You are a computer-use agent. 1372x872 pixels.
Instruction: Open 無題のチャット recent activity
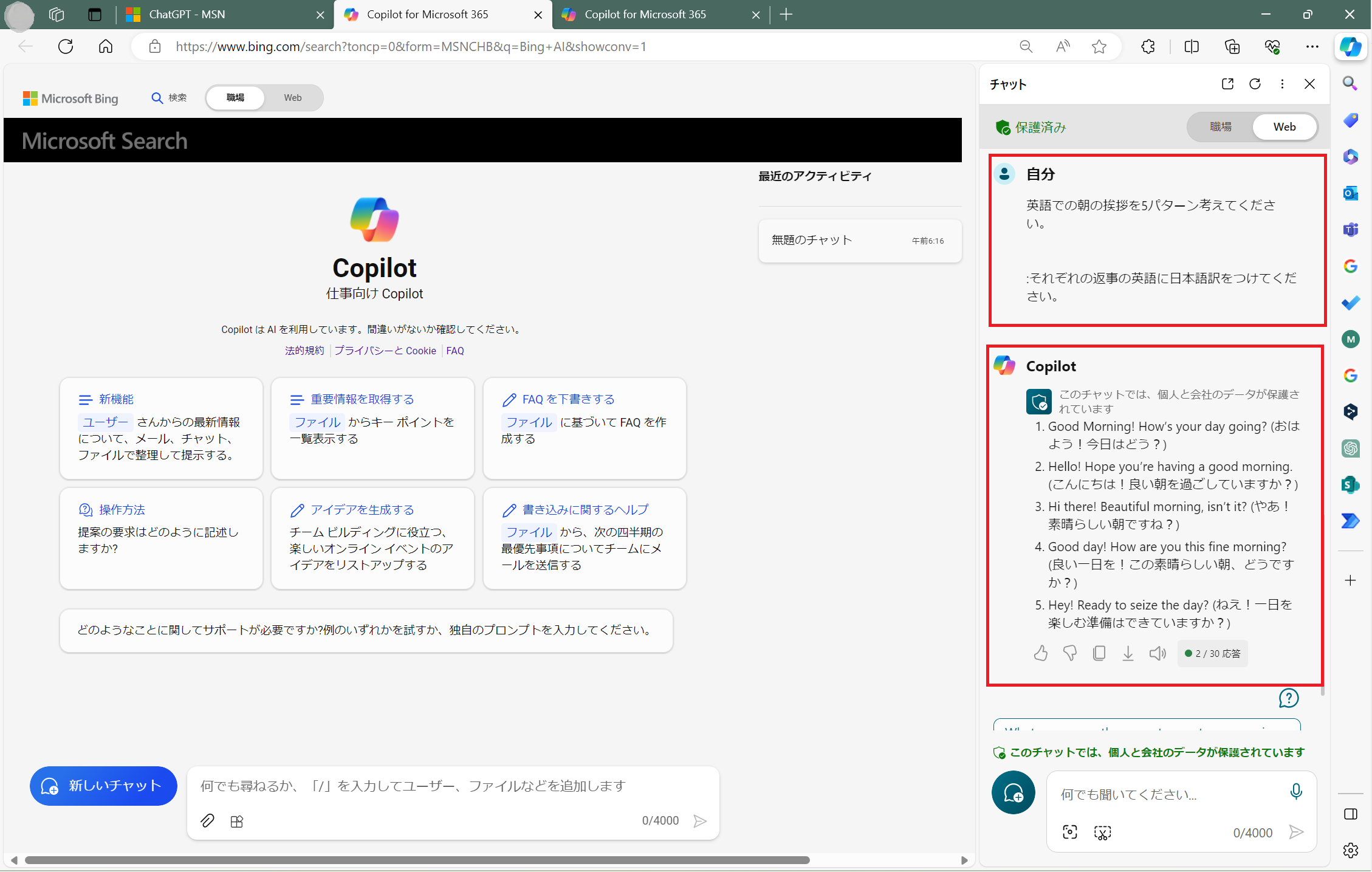(x=860, y=241)
